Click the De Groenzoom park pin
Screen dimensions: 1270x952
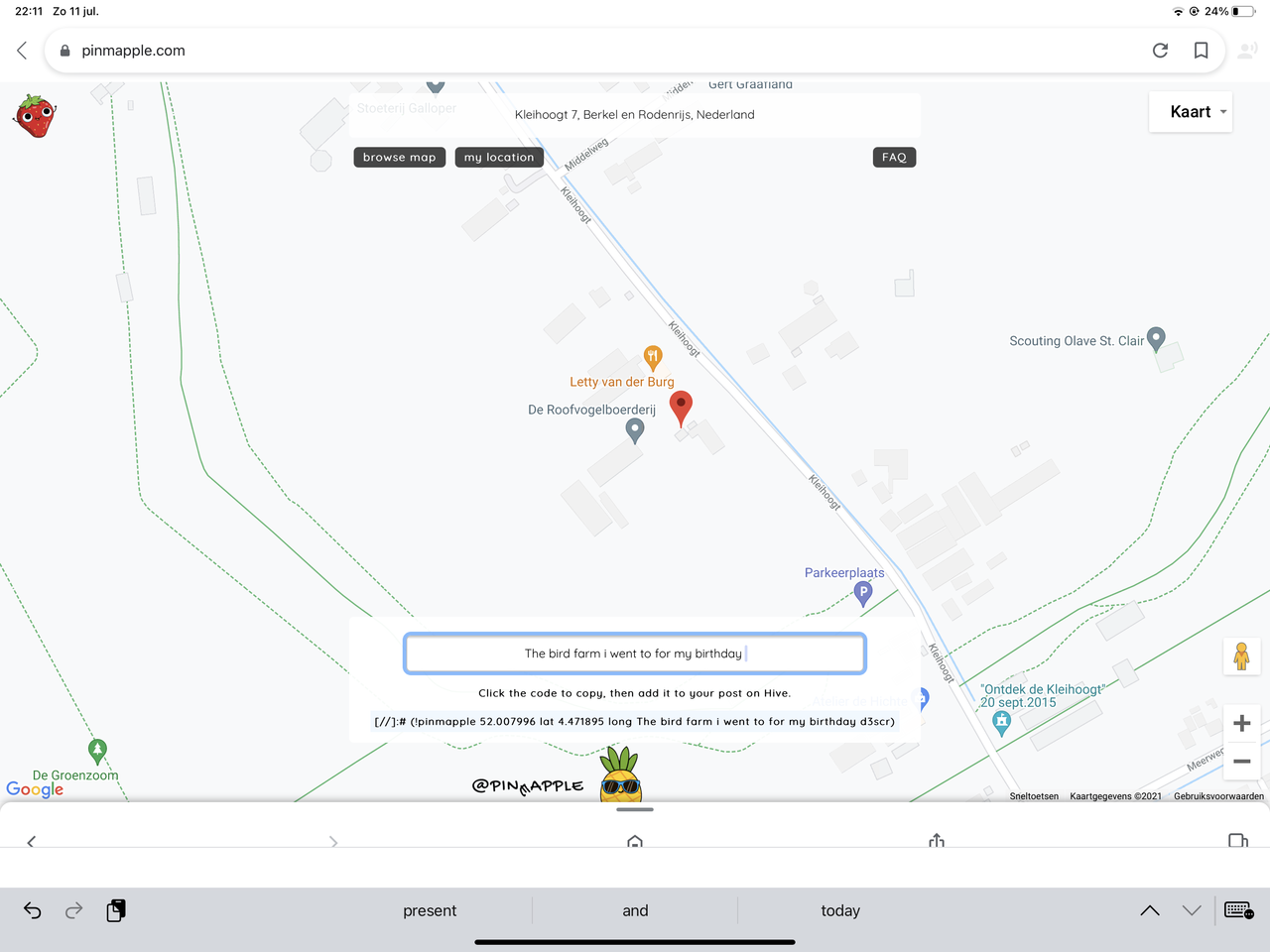pos(97,751)
